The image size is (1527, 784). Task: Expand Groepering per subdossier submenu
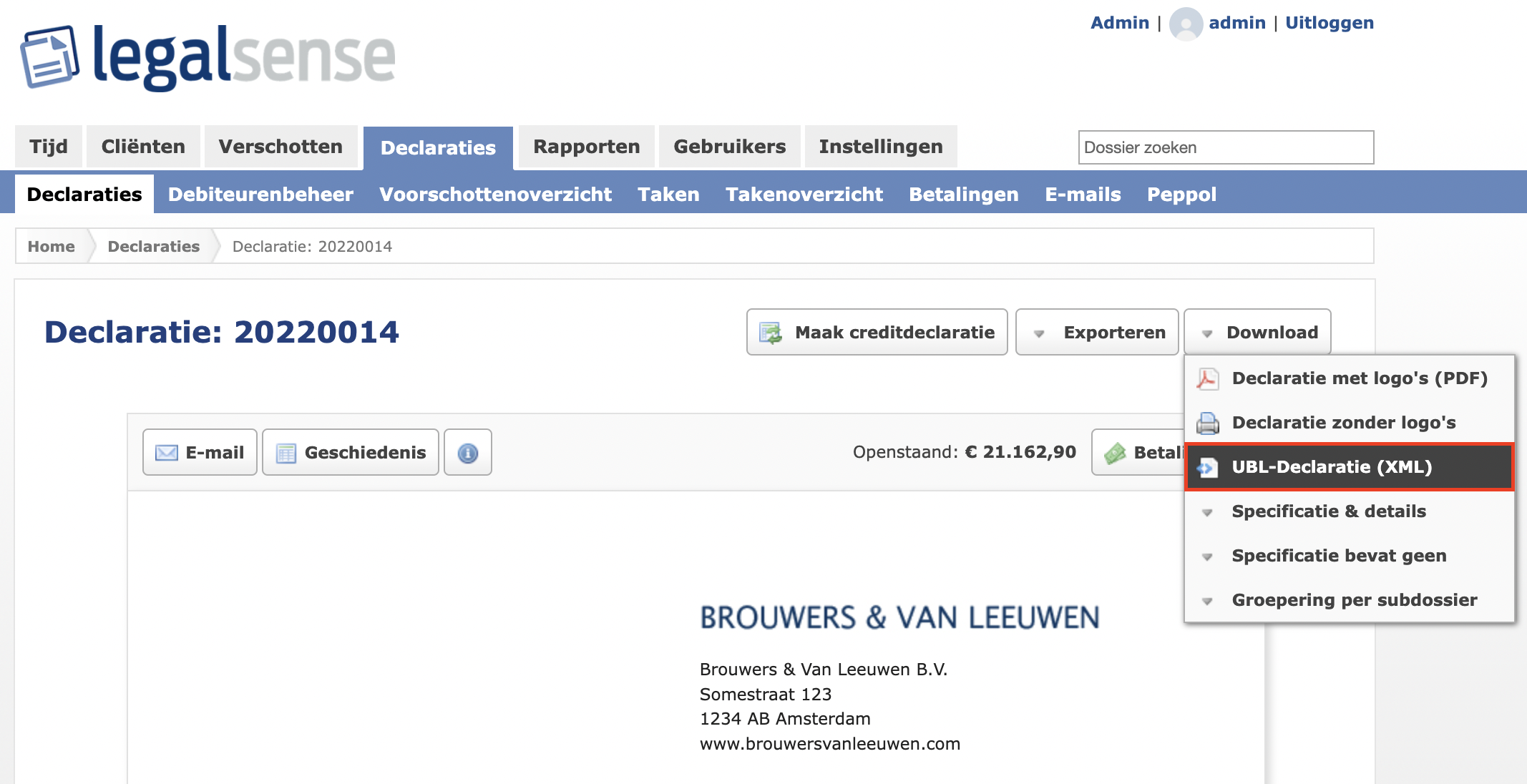tap(1350, 600)
